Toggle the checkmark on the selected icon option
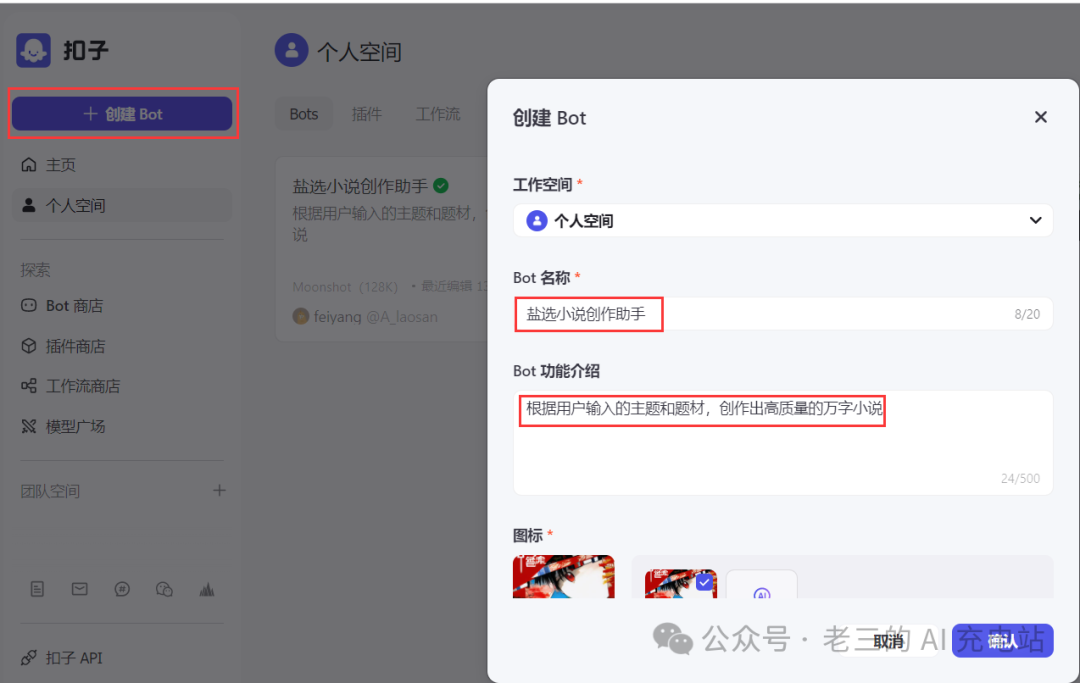The width and height of the screenshot is (1080, 683). tap(704, 582)
